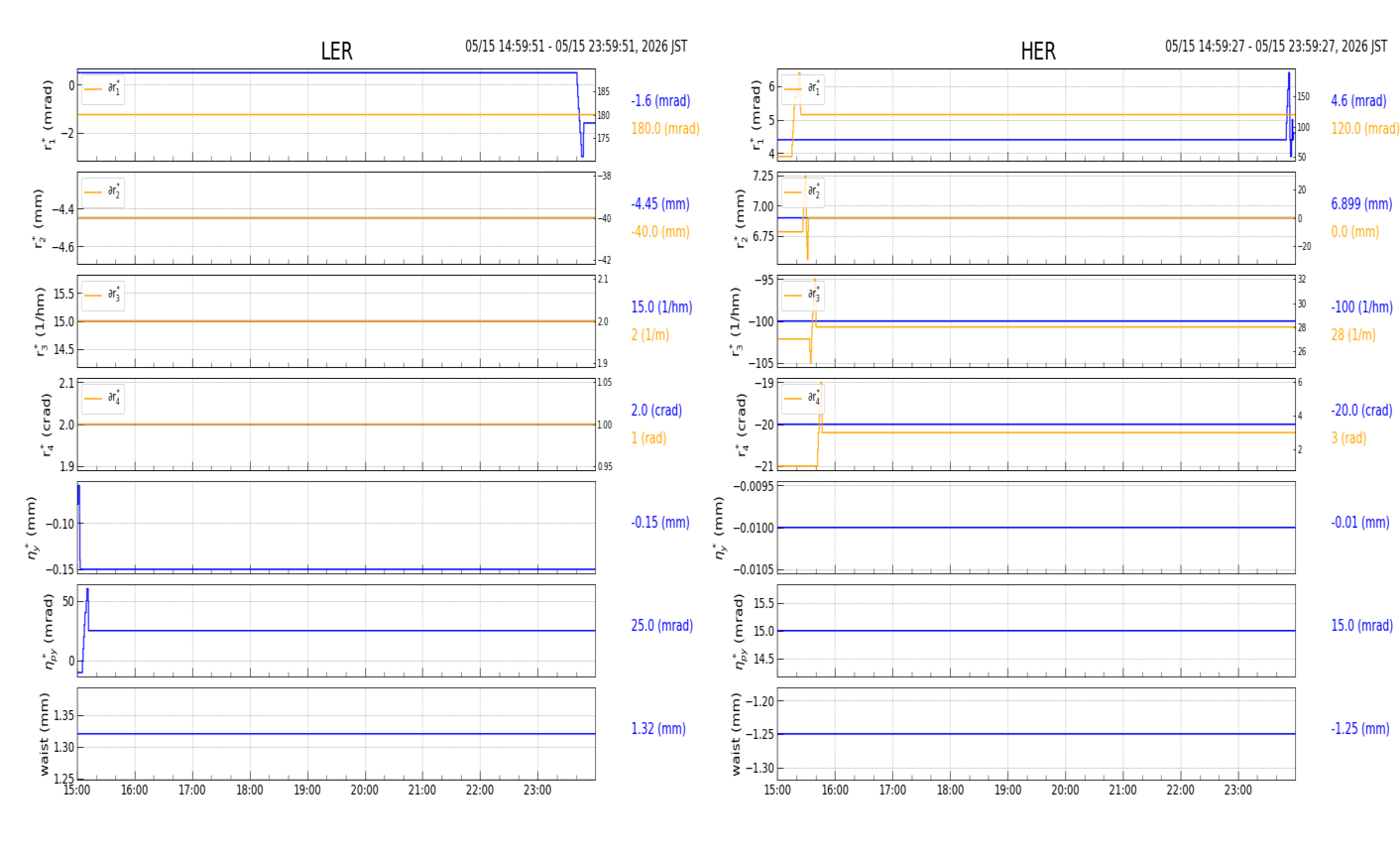
Task: Click the ∂r2* legend in HER plot
Action: pos(803,192)
